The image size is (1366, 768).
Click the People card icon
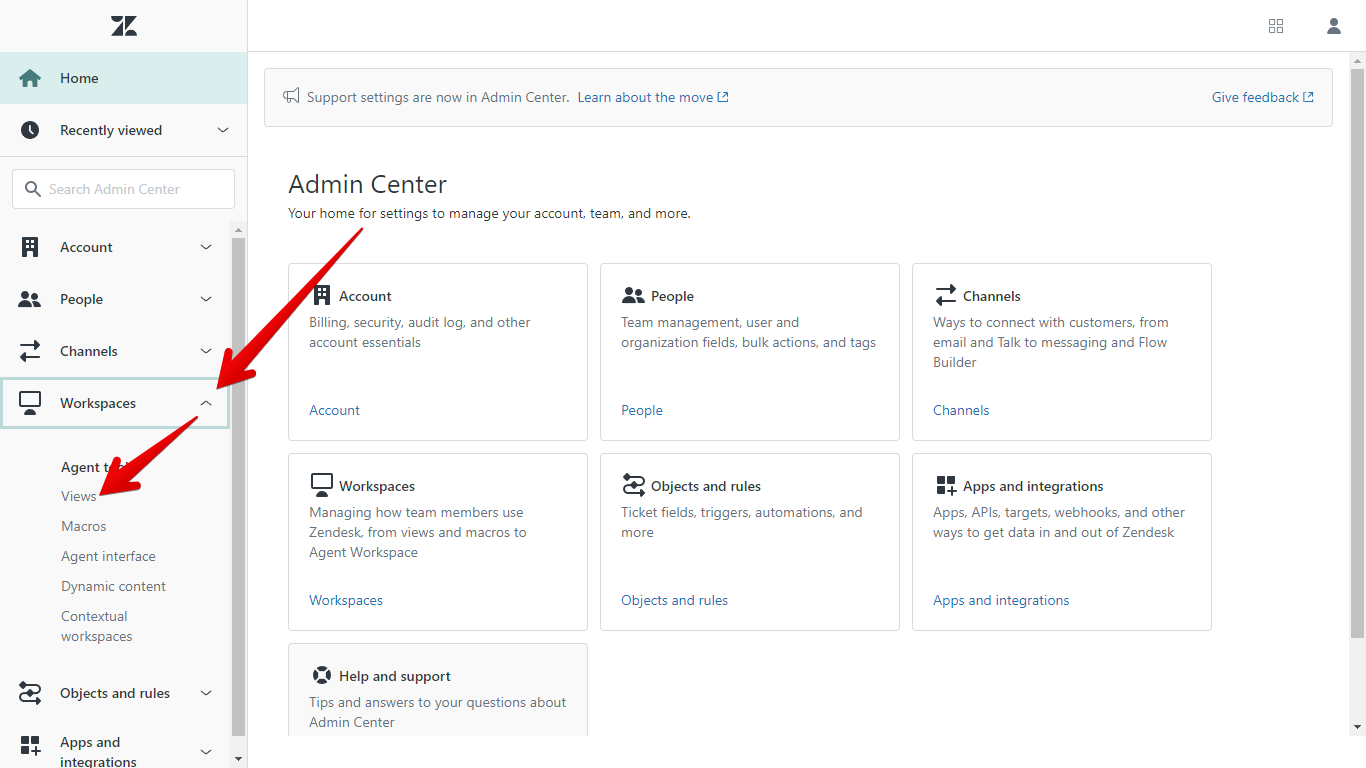click(633, 296)
